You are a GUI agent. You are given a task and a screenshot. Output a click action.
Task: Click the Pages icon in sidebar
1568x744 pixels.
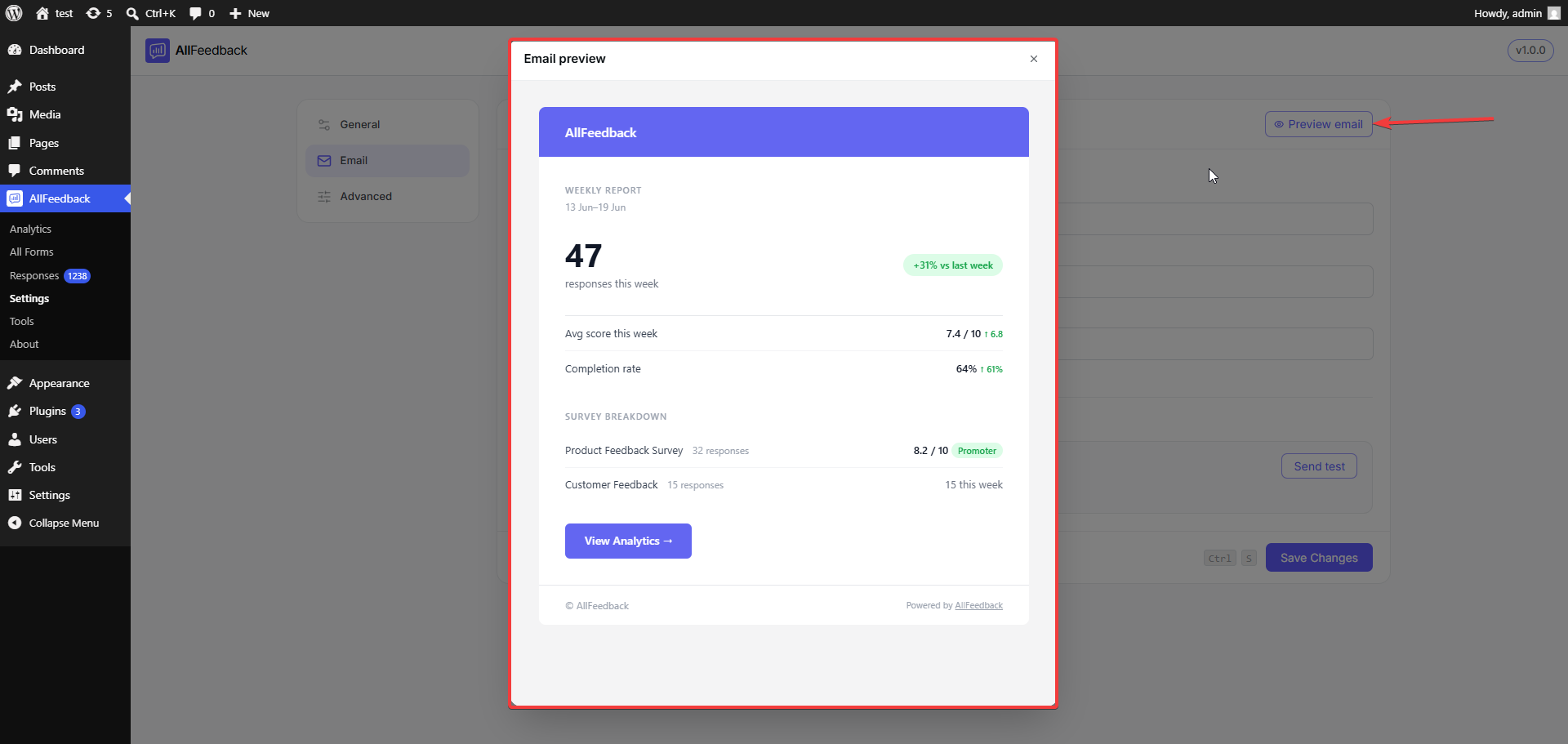[15, 143]
